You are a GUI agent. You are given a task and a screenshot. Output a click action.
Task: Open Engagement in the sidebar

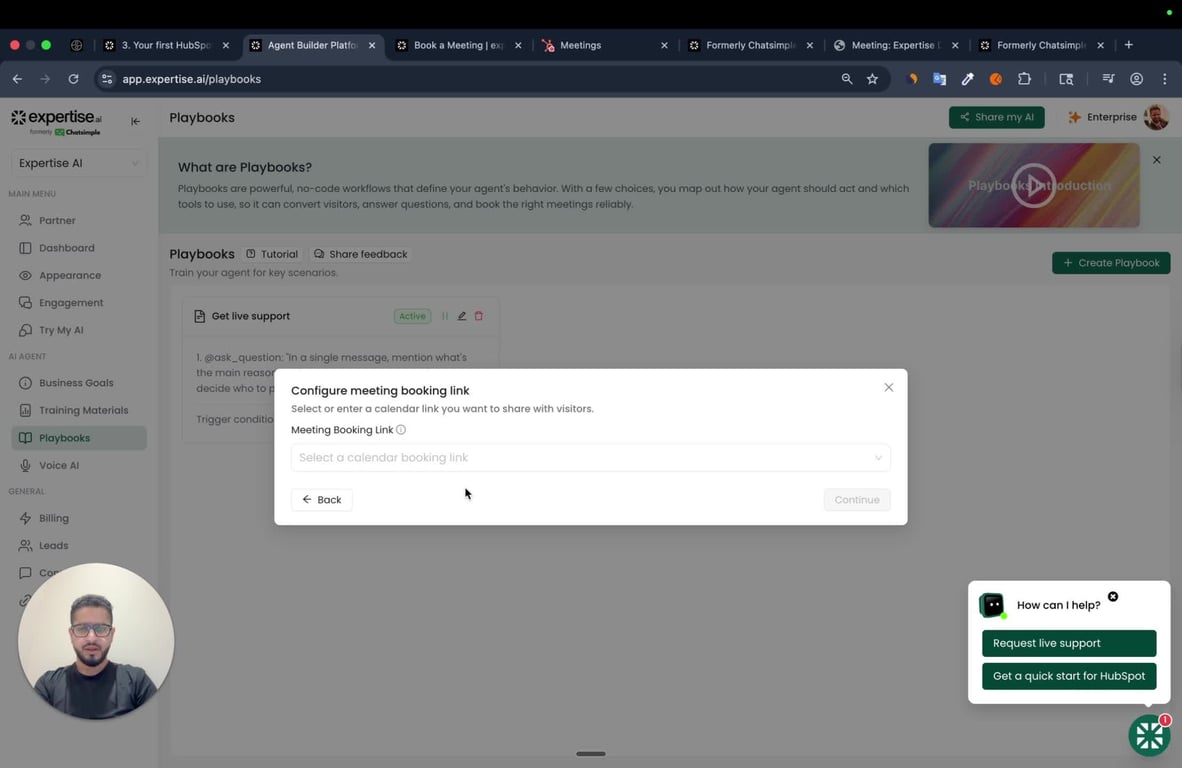click(x=71, y=303)
